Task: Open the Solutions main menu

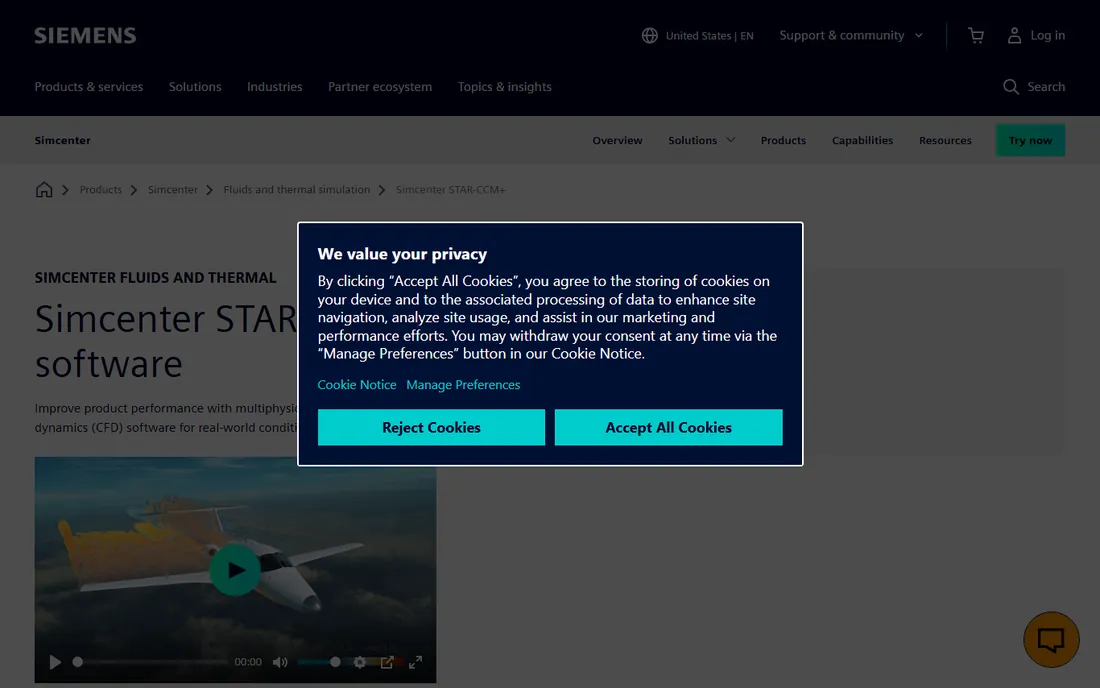Action: tap(195, 86)
